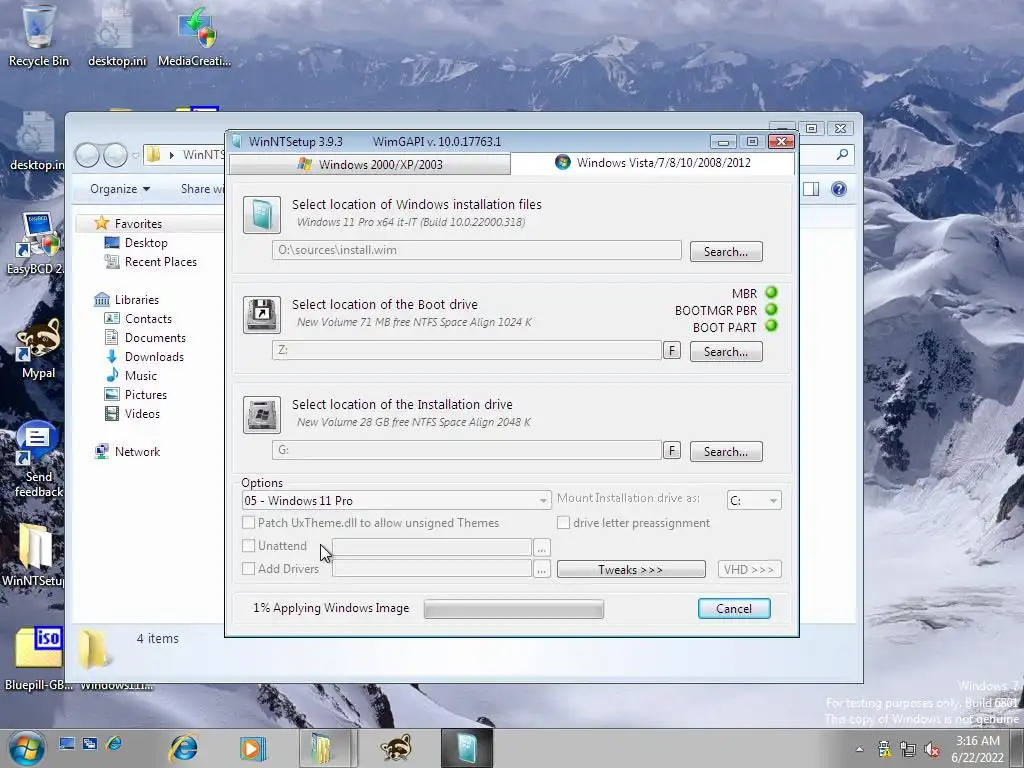This screenshot has width=1024, height=768.
Task: Open Windows Media Player from taskbar
Action: coord(252,748)
